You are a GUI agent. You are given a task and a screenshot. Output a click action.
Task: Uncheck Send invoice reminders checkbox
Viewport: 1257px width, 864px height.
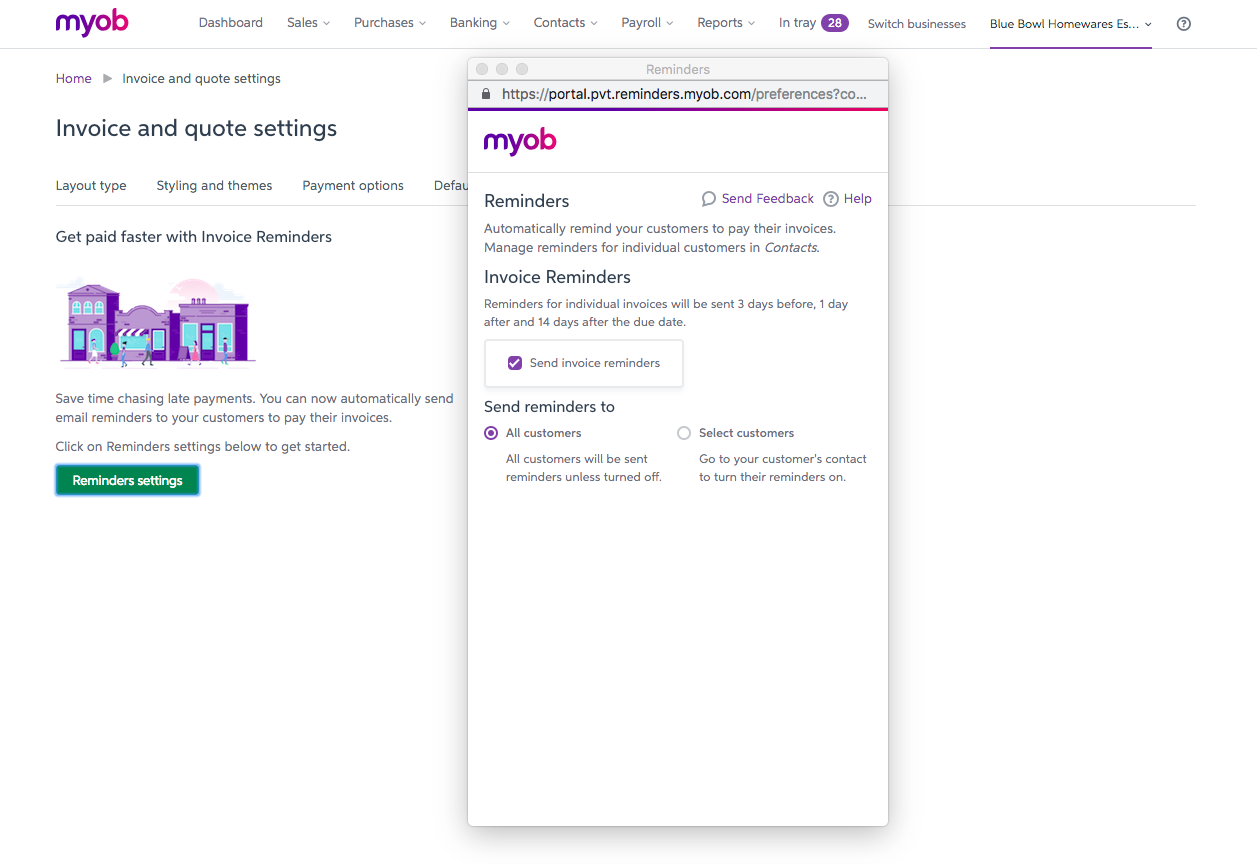pyautogui.click(x=515, y=363)
